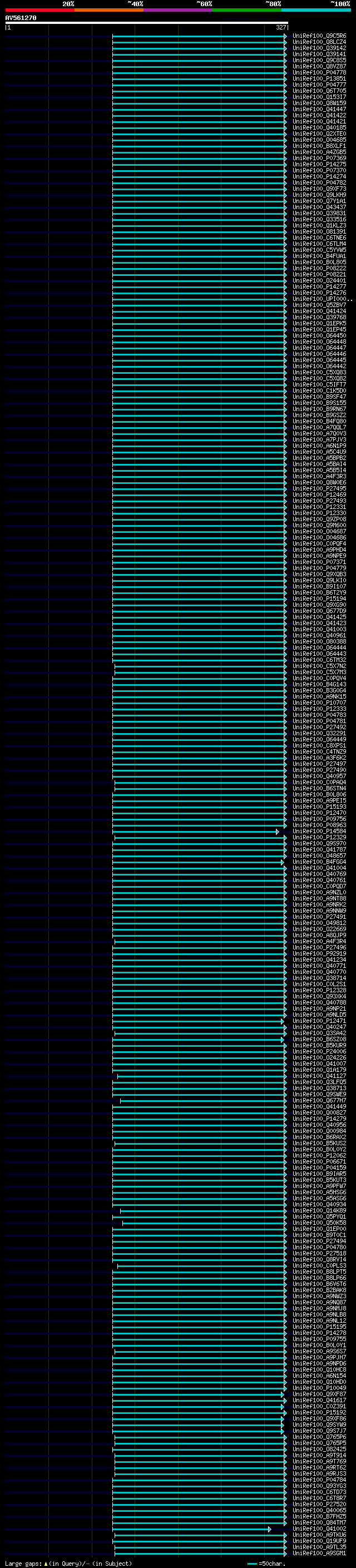Viewport: 356px width, 1568px height.
Task: Select hit UniRef100_P14275
Action: 319,164
